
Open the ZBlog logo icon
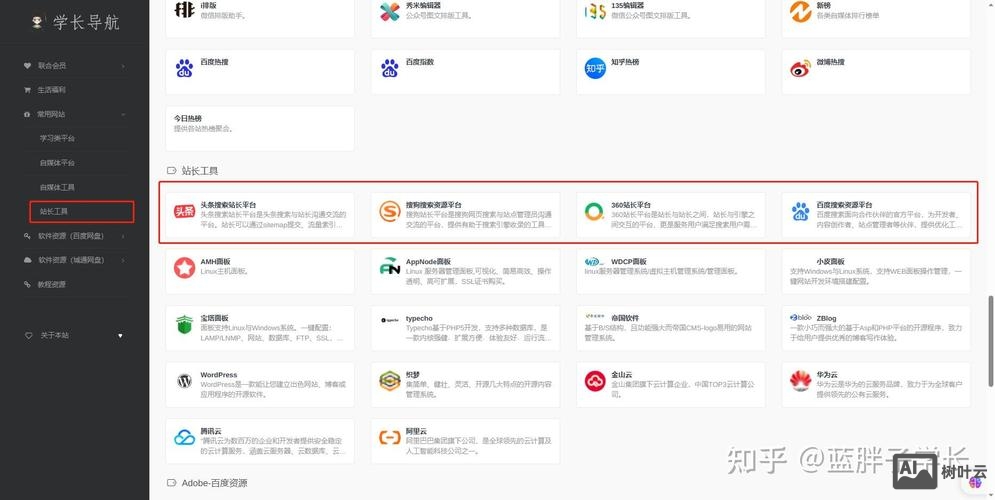point(801,317)
